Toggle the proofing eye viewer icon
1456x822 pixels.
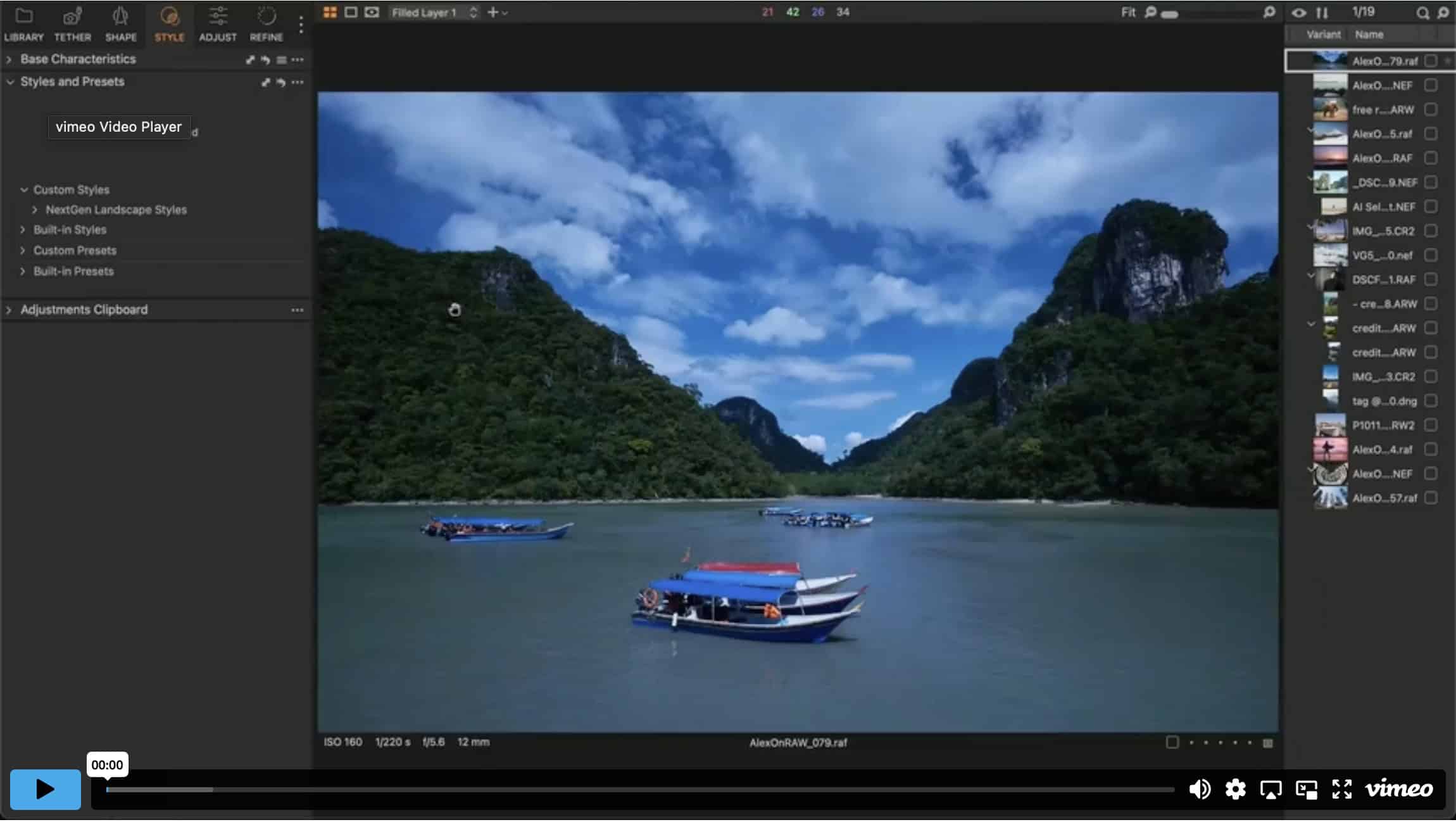point(372,12)
